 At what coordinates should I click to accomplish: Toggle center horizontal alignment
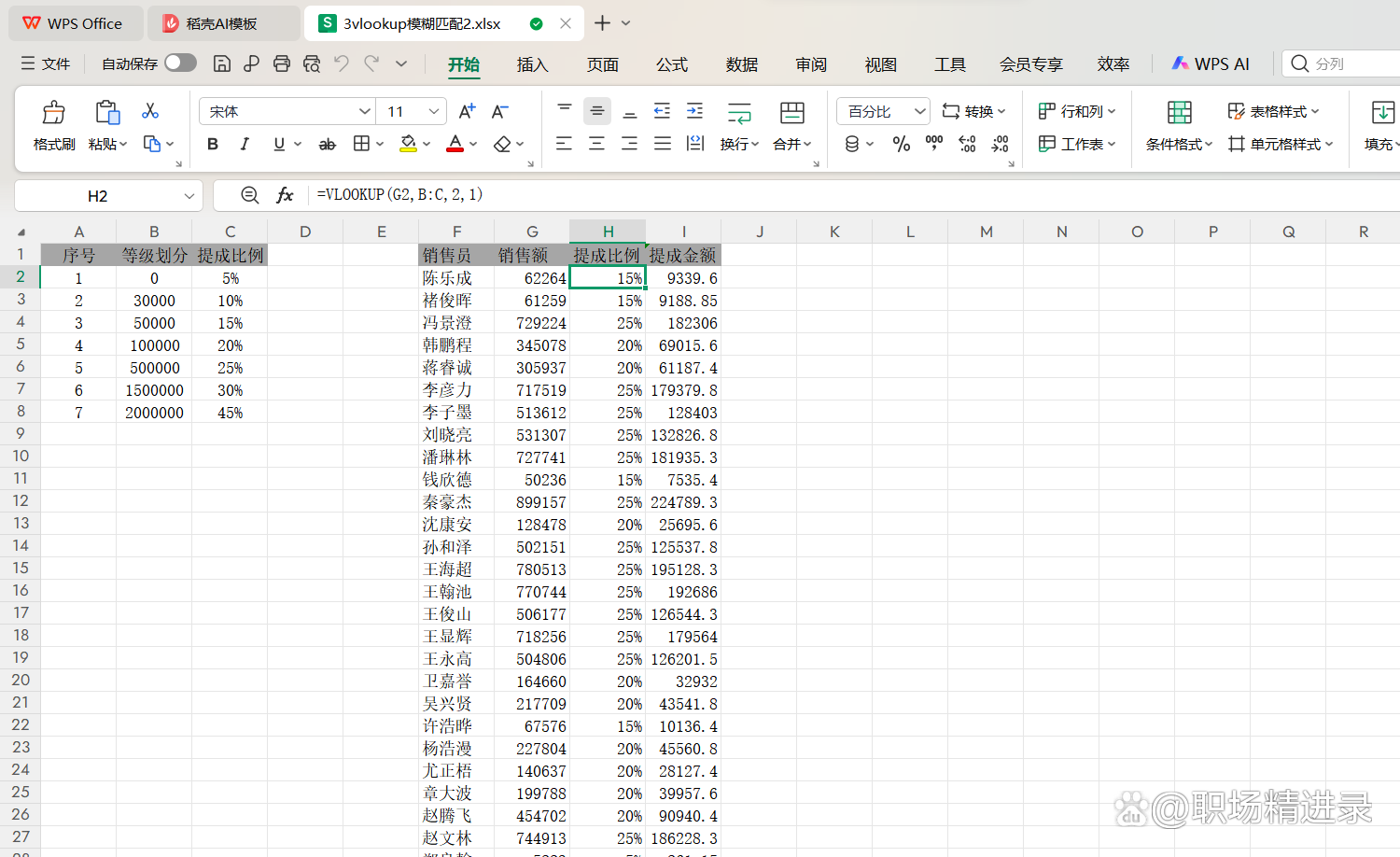(596, 144)
